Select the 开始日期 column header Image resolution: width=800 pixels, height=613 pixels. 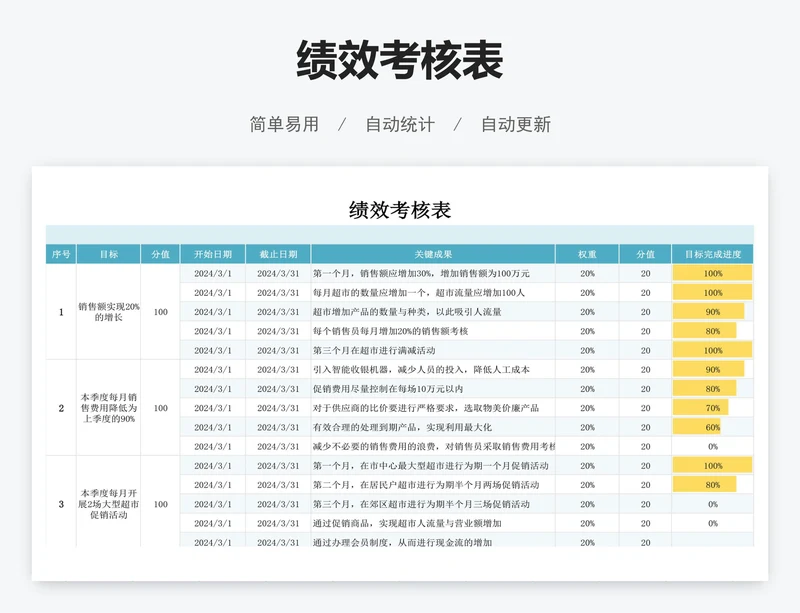click(x=213, y=254)
